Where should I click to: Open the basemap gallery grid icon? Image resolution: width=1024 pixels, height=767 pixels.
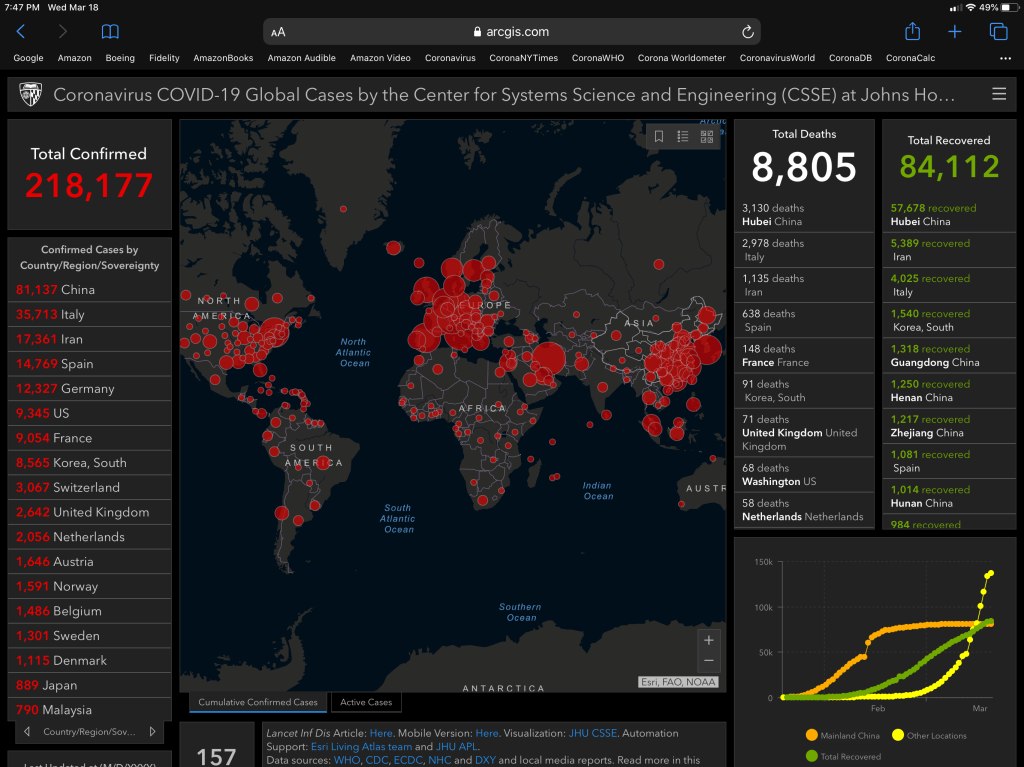(x=708, y=137)
